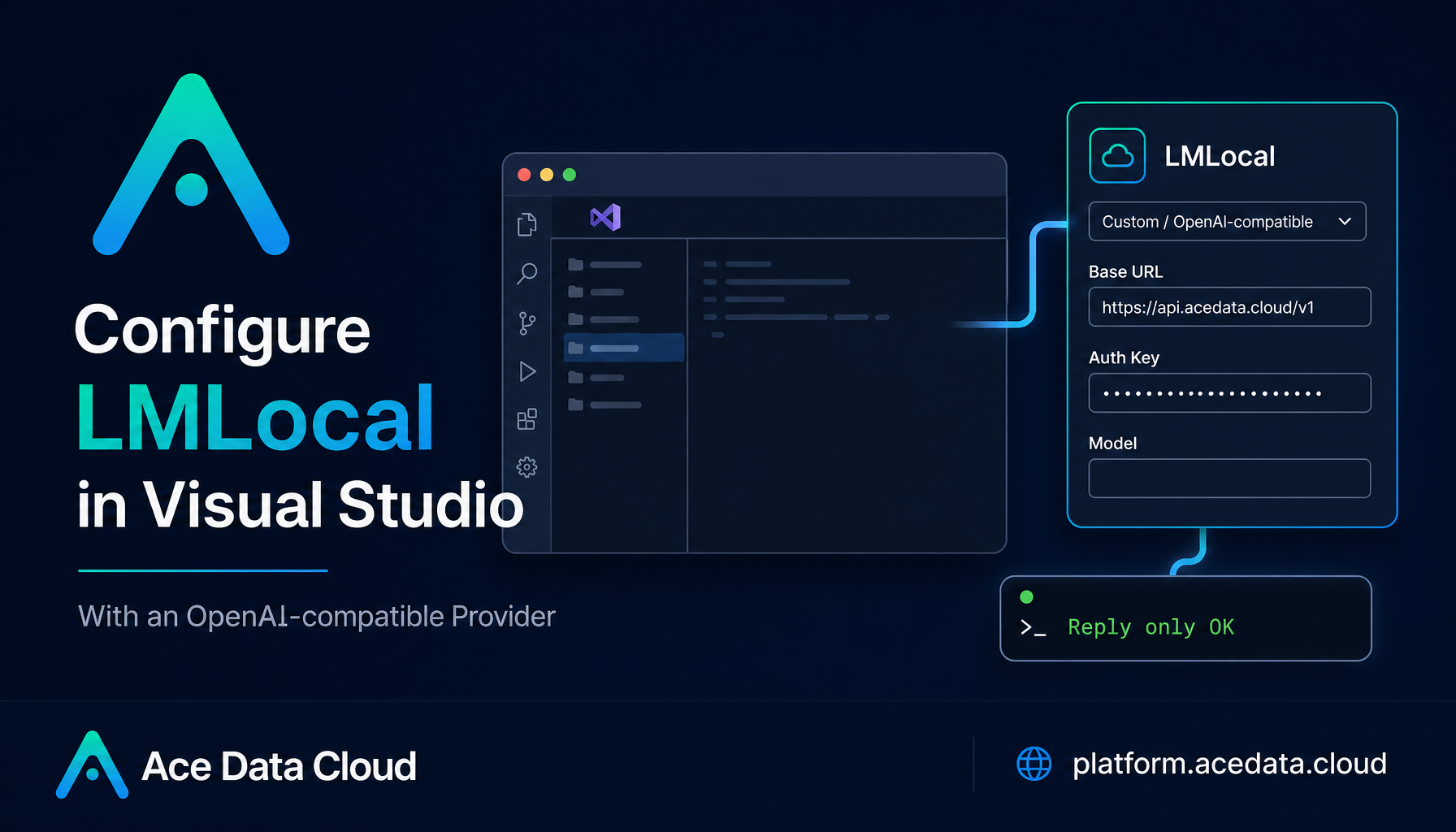Click the 'Model' label
This screenshot has width=1456, height=832.
[1112, 444]
